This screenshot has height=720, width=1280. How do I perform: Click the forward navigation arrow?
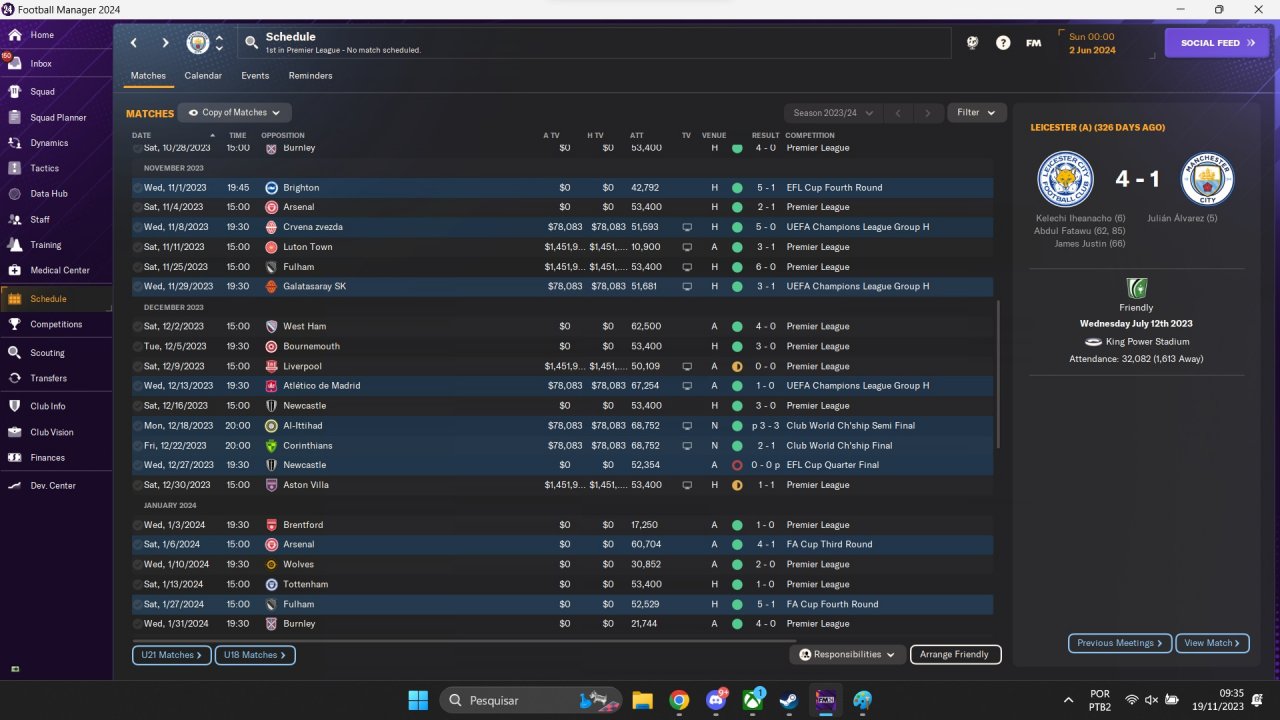click(x=166, y=43)
